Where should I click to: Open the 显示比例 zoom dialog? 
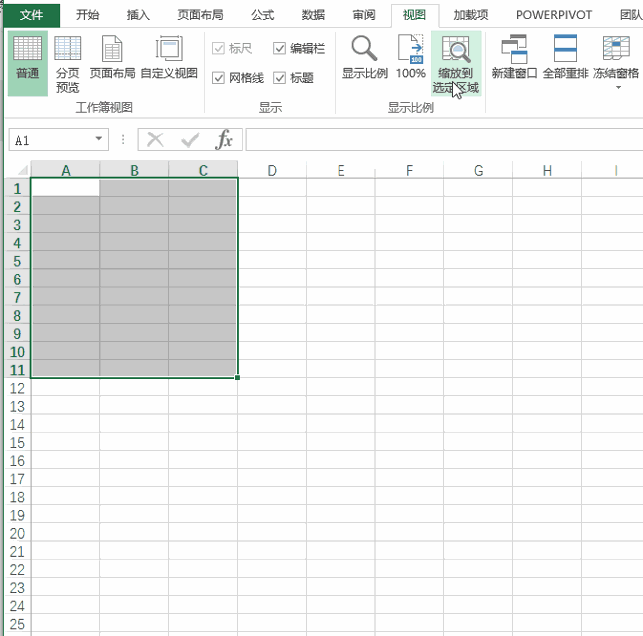(364, 58)
